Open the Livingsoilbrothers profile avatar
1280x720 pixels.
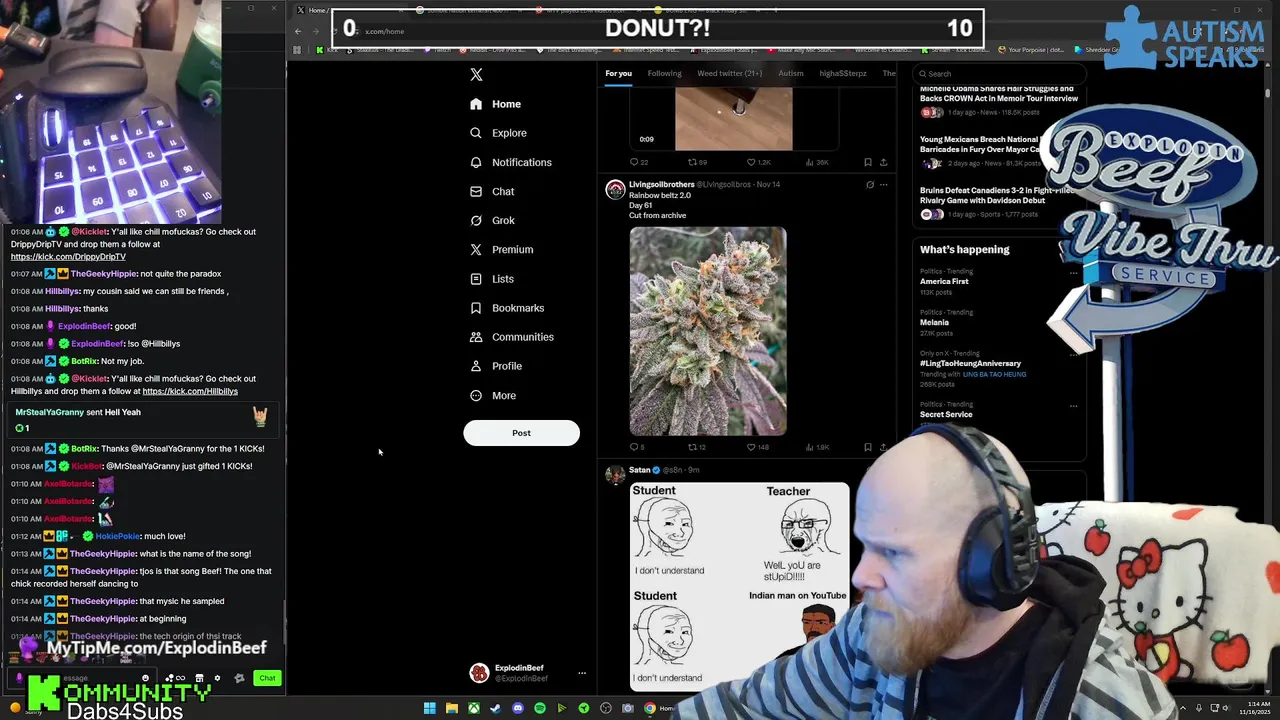(x=615, y=189)
